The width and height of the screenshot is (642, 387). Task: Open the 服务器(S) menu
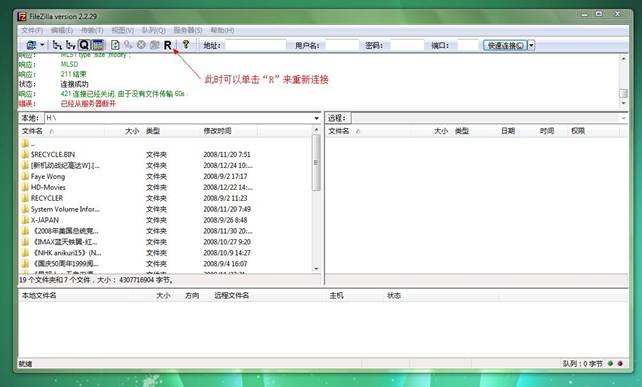(x=188, y=30)
